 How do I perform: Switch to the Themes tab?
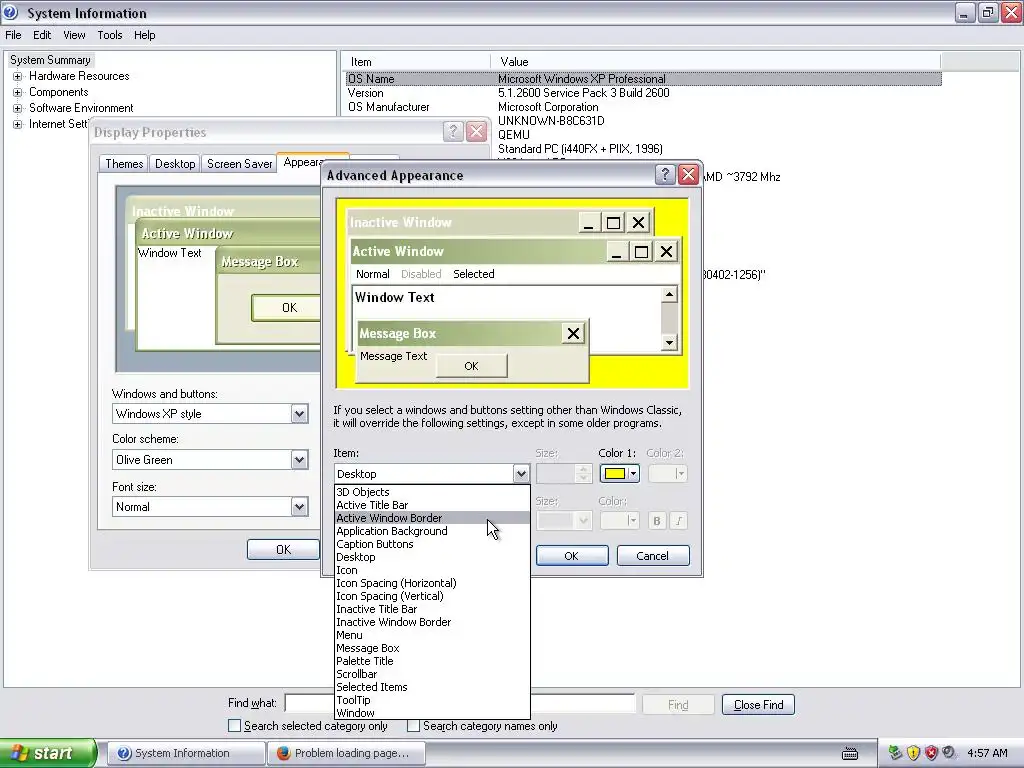click(x=124, y=164)
